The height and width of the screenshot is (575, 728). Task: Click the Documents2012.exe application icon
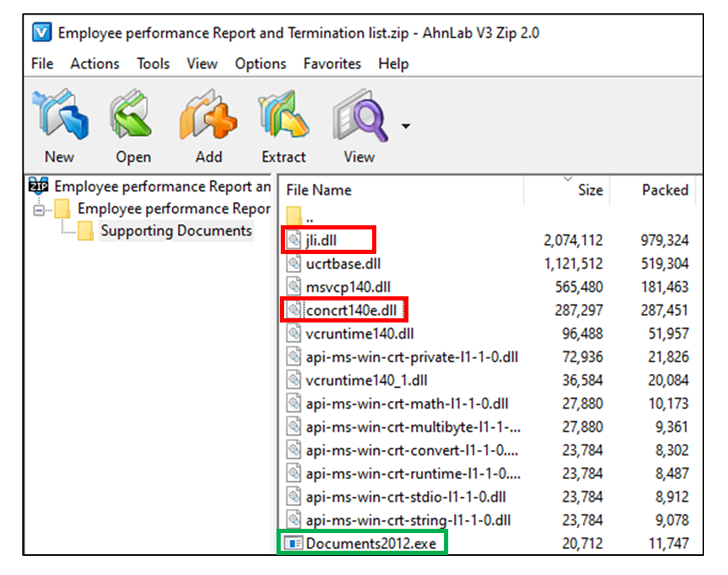[x=293, y=543]
